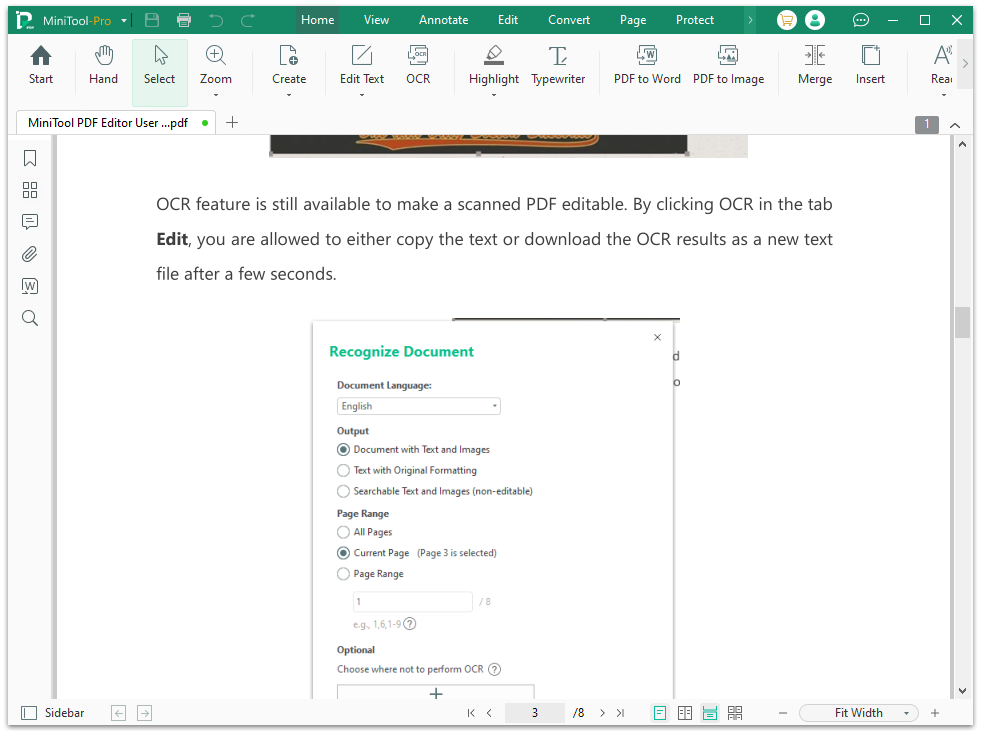Screen dimensions: 981x731
Task: Expand the Zoom tool dropdown arrow
Action: 216,95
